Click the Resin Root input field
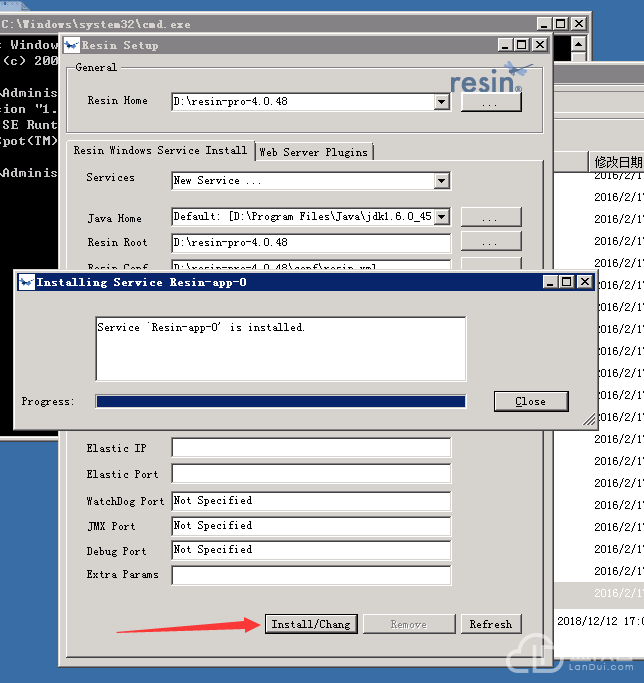The image size is (644, 683). [x=311, y=243]
